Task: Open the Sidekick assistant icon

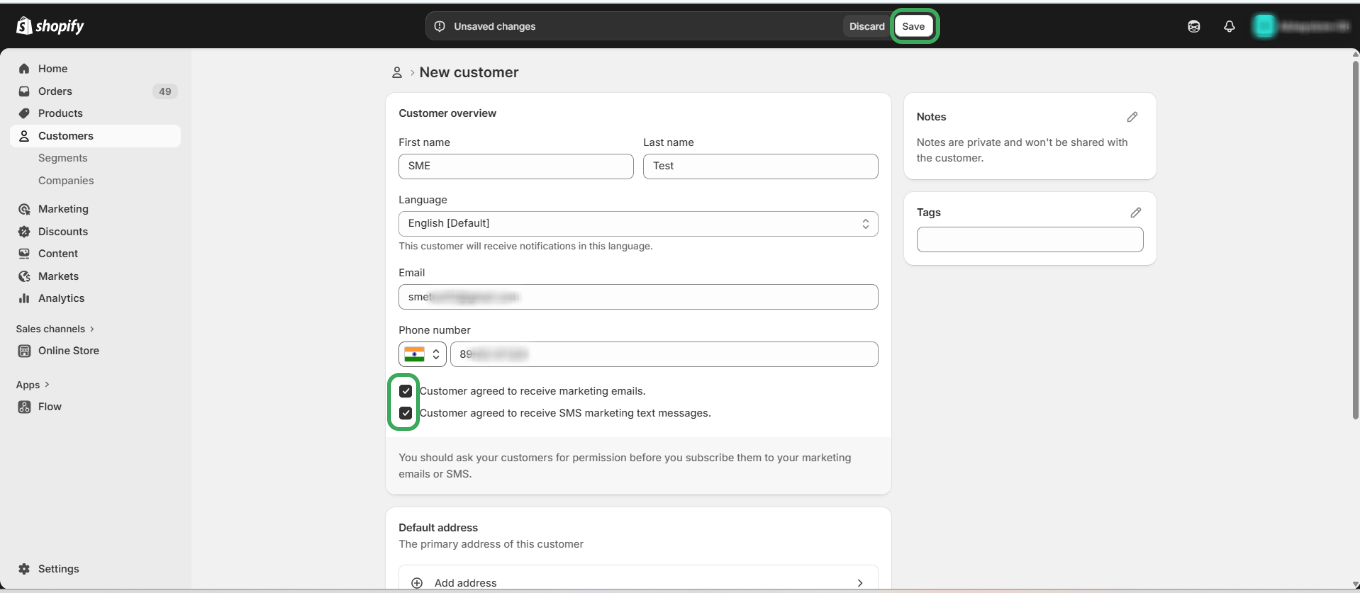Action: coord(1194,27)
